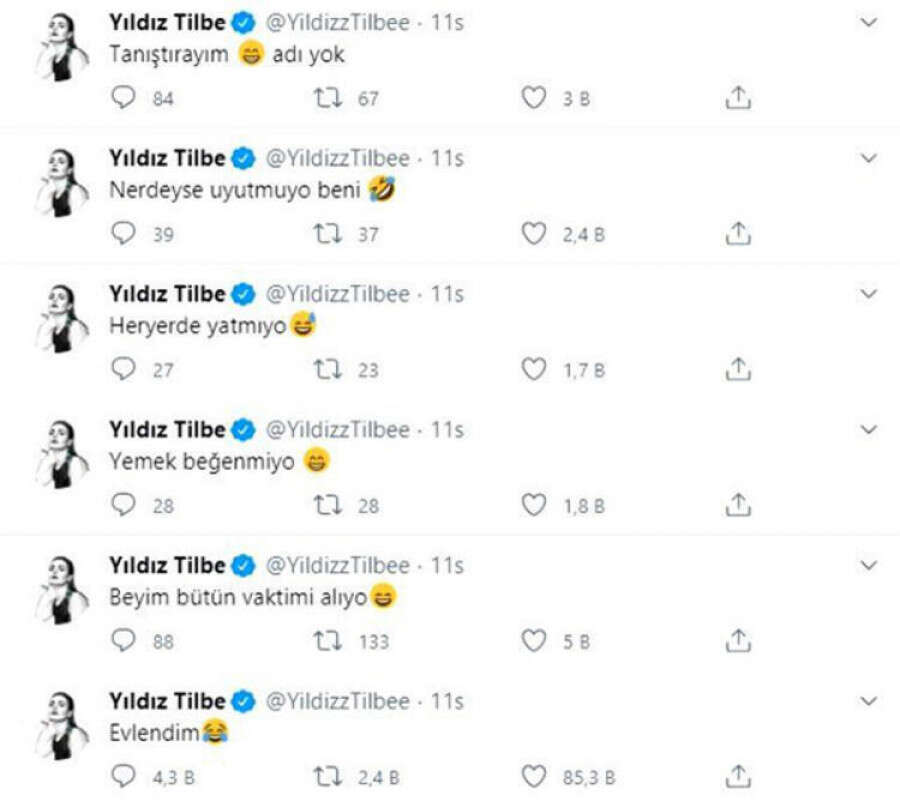This screenshot has height=801, width=900.
Task: Like the 'Heryerde yatmıyo' tweet
Action: pyautogui.click(x=534, y=369)
